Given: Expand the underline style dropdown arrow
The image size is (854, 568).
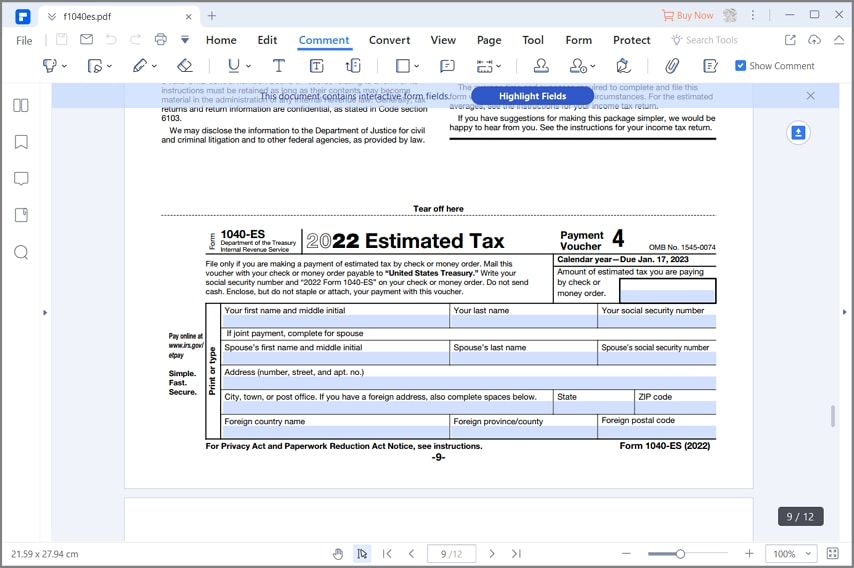Looking at the screenshot, I should point(248,66).
